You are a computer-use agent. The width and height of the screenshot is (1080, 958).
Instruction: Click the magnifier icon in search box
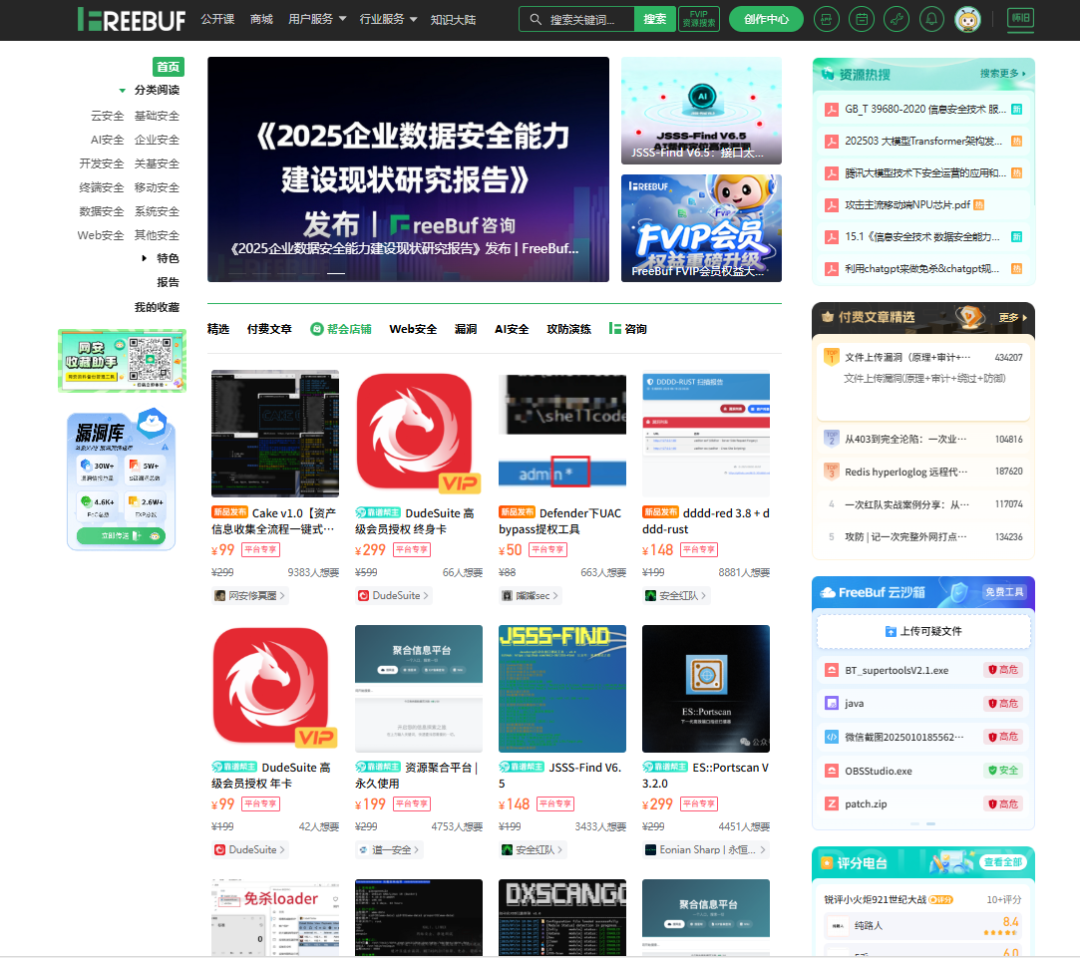pos(535,19)
